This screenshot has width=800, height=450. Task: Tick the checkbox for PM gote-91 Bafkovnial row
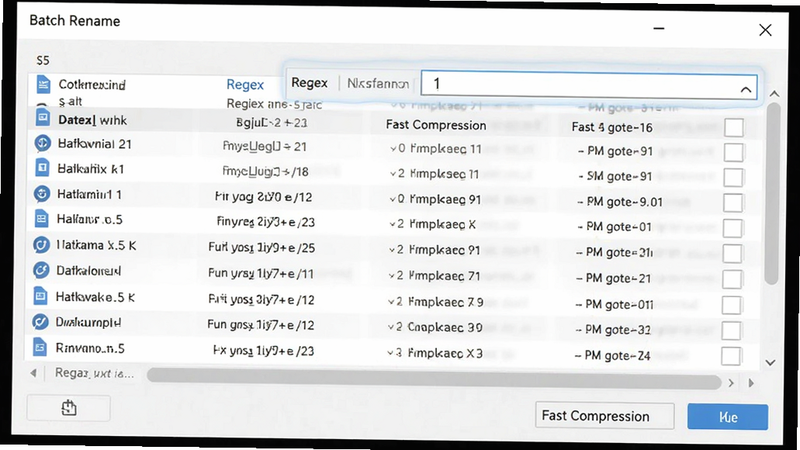tap(734, 152)
